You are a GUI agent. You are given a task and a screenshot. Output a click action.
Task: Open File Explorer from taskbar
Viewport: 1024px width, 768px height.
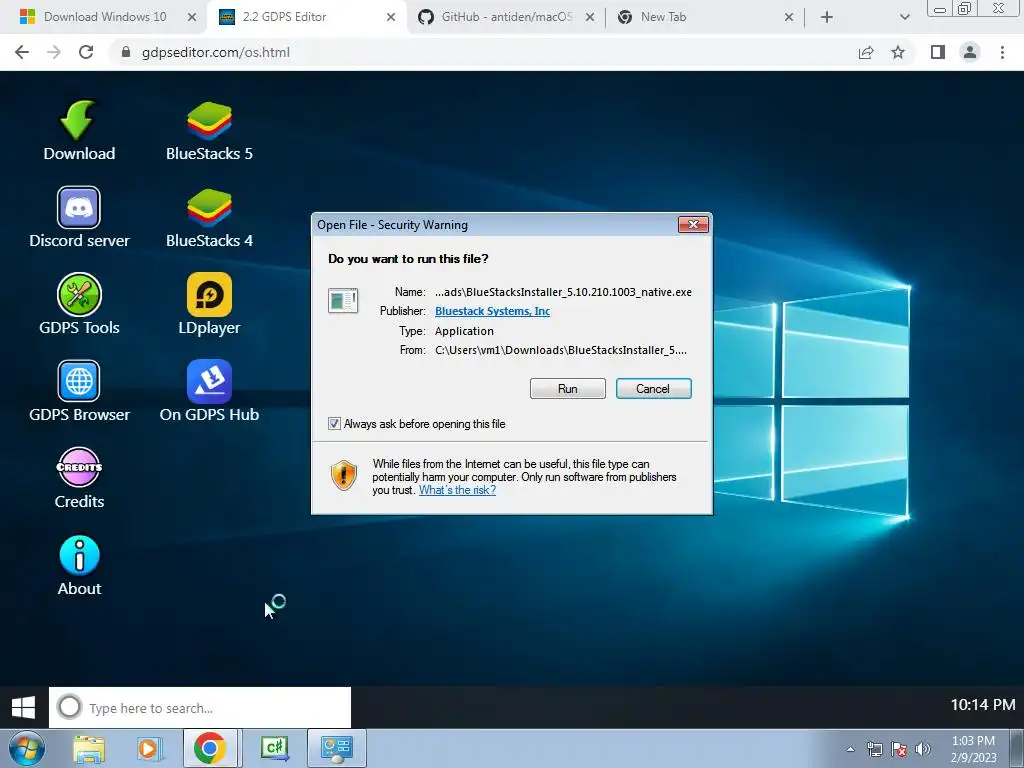[89, 748]
